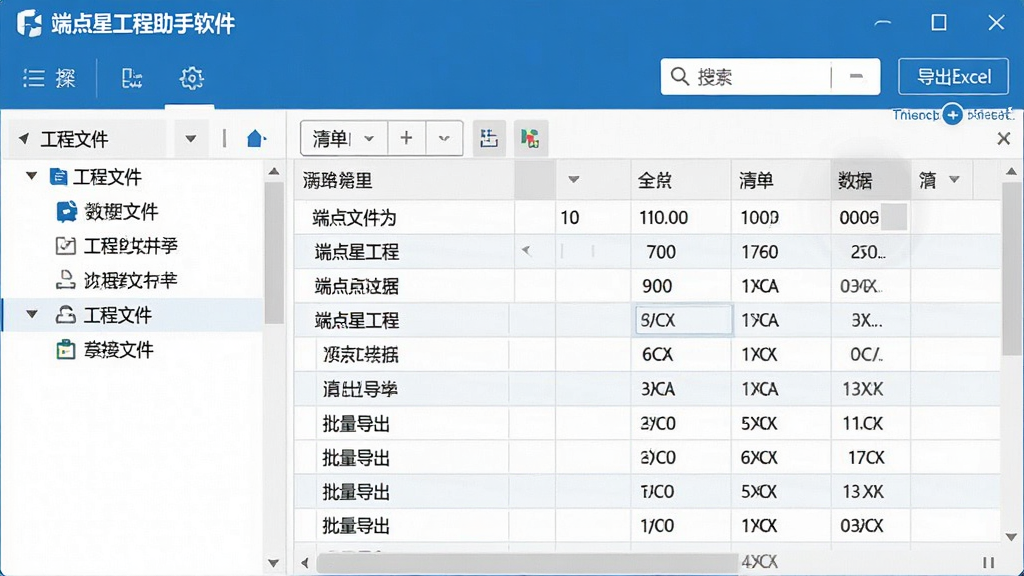Click the 700 cell
Image resolution: width=1024 pixels, height=576 pixels.
pos(680,251)
